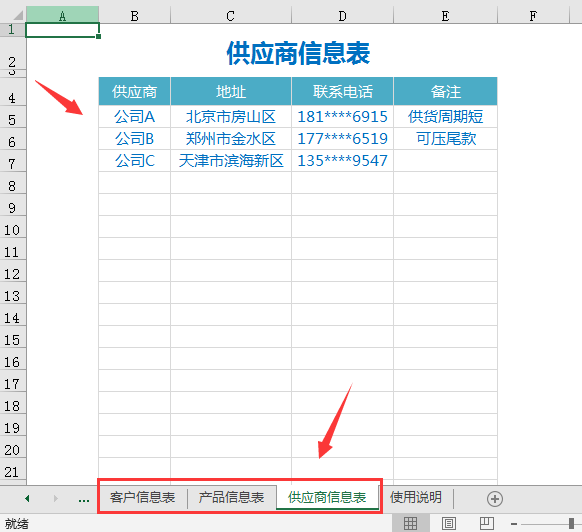This screenshot has width=582, height=532.
Task: Switch to Page Break Preview icon
Action: pos(487,523)
